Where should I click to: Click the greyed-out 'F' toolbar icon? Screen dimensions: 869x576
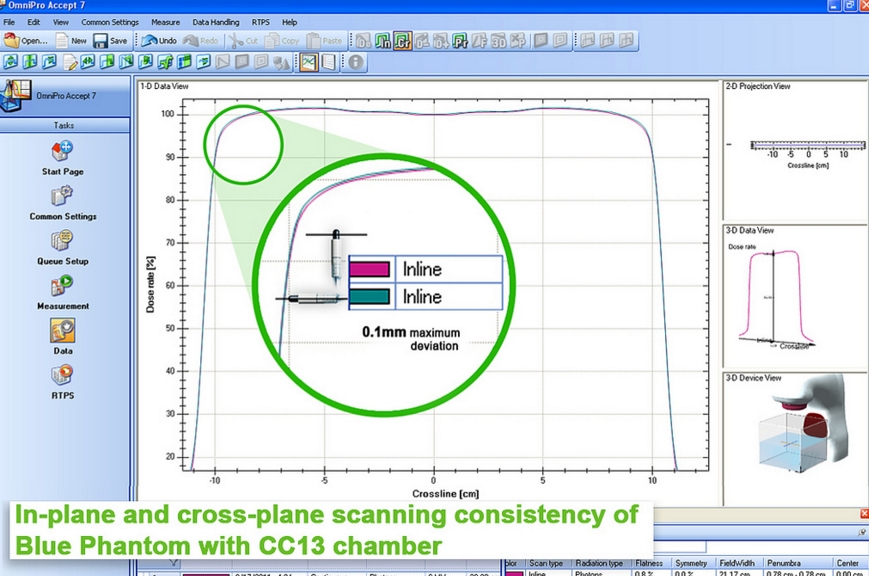pyautogui.click(x=479, y=41)
